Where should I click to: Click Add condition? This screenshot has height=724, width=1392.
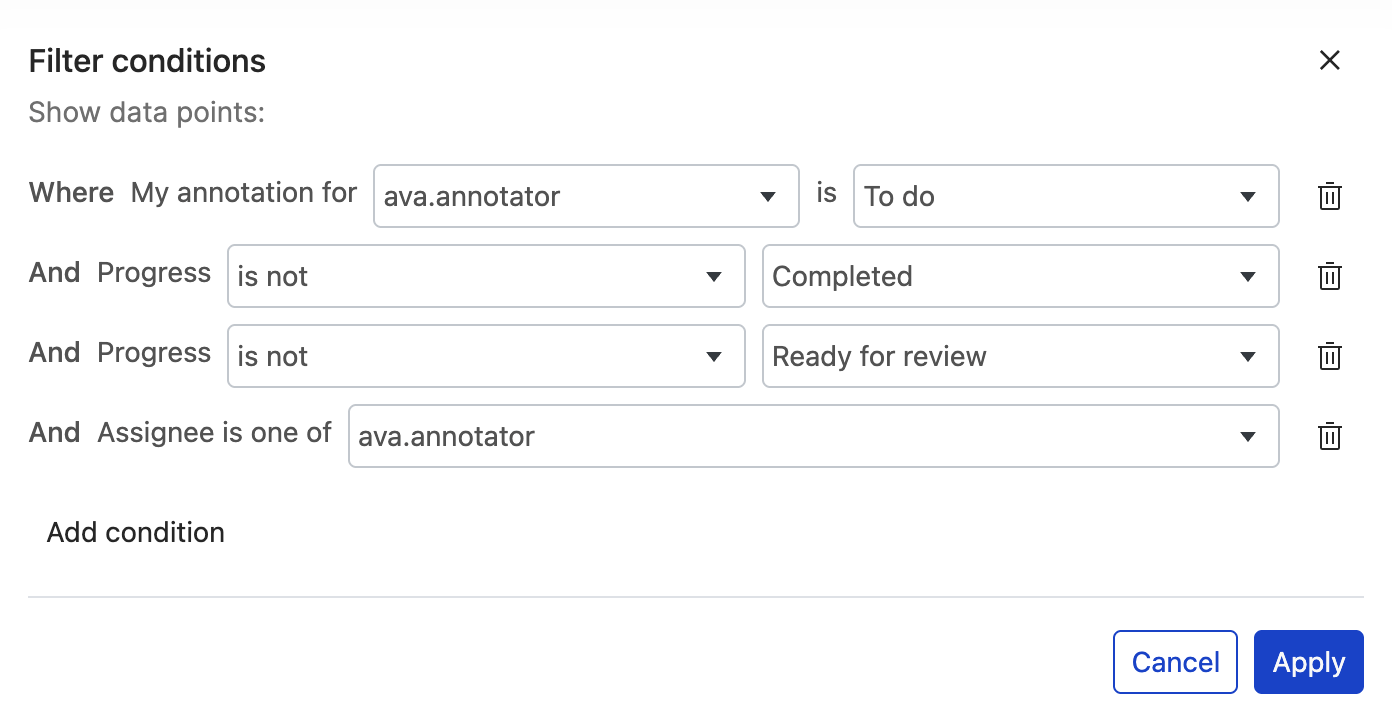135,532
